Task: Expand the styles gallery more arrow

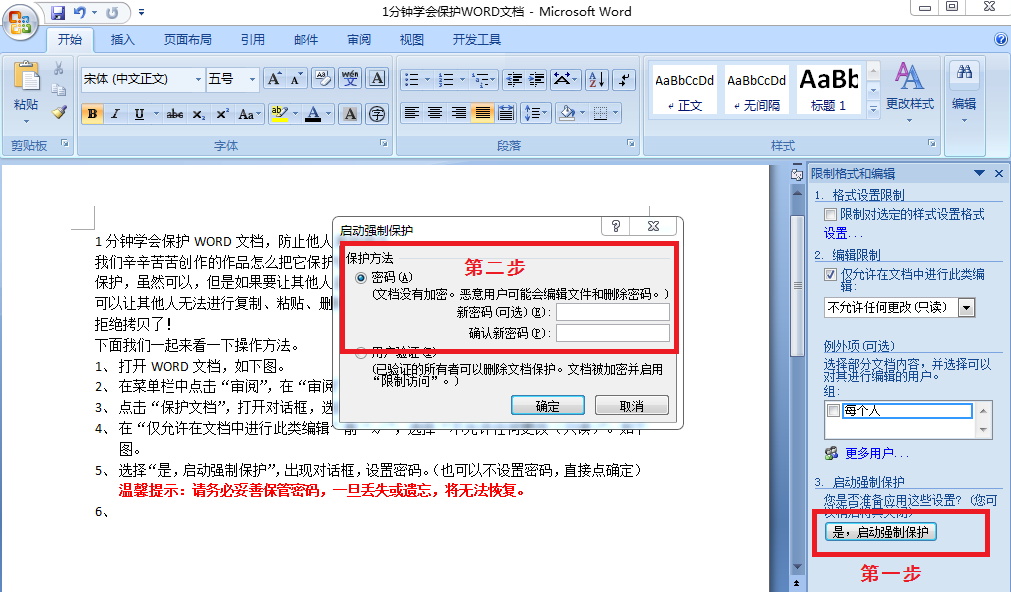Action: click(x=874, y=109)
